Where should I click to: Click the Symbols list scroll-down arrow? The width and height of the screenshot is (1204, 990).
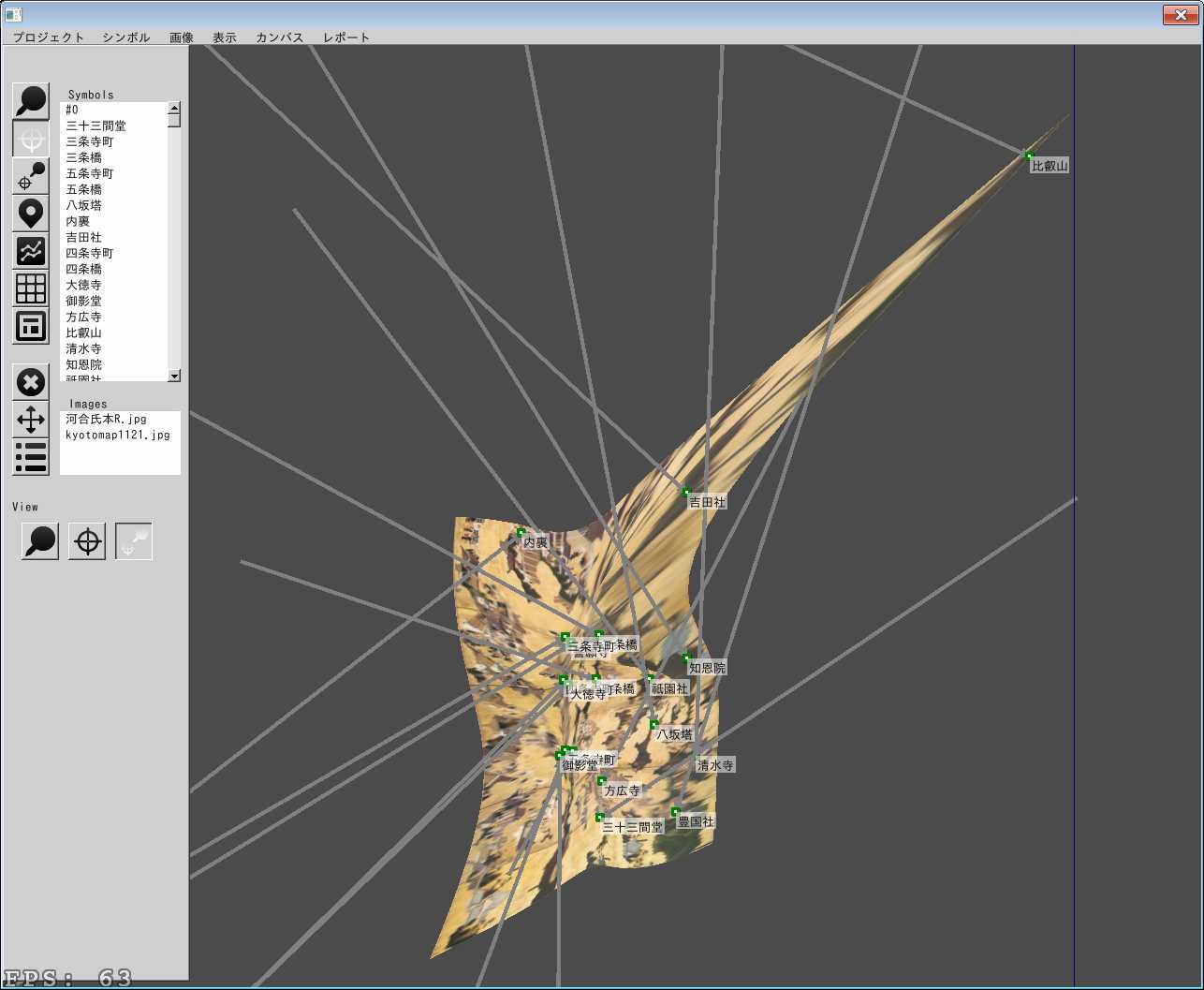(x=174, y=376)
